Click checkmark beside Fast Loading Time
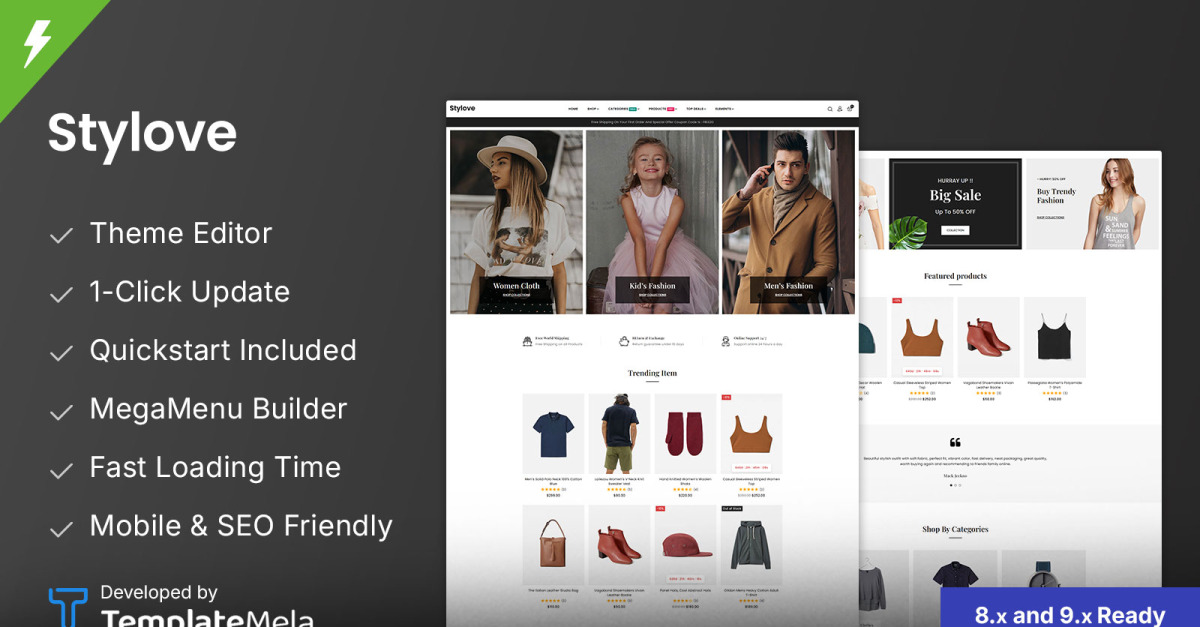This screenshot has width=1200, height=627. point(62,470)
